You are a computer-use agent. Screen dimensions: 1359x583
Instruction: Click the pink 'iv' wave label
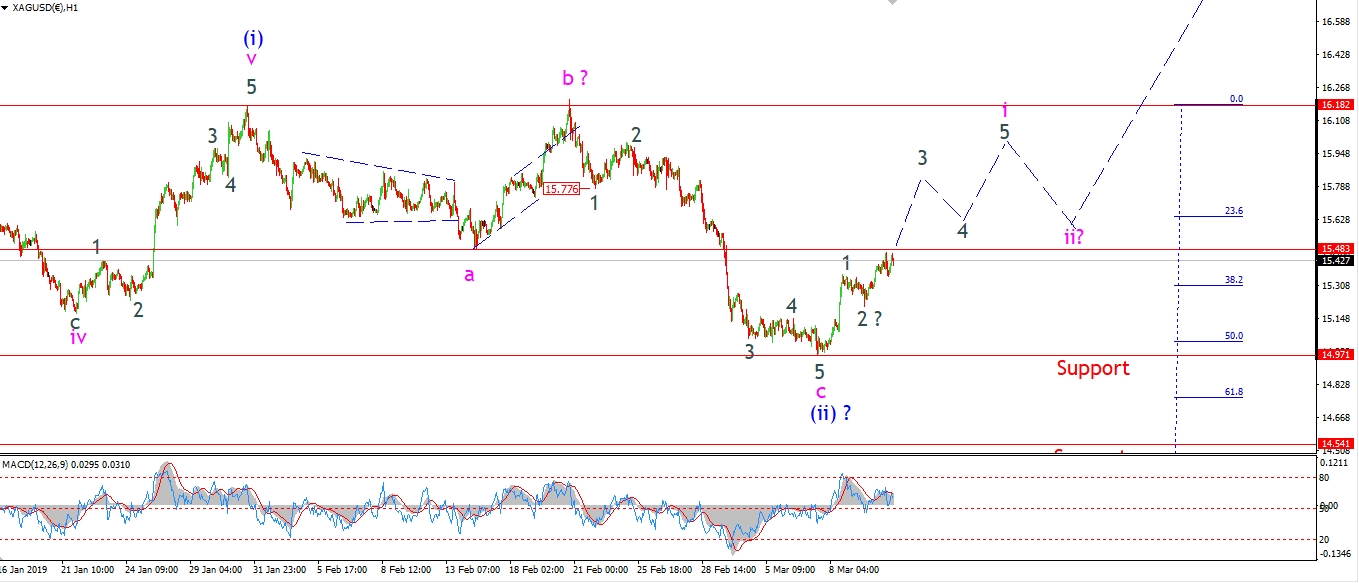pos(78,338)
